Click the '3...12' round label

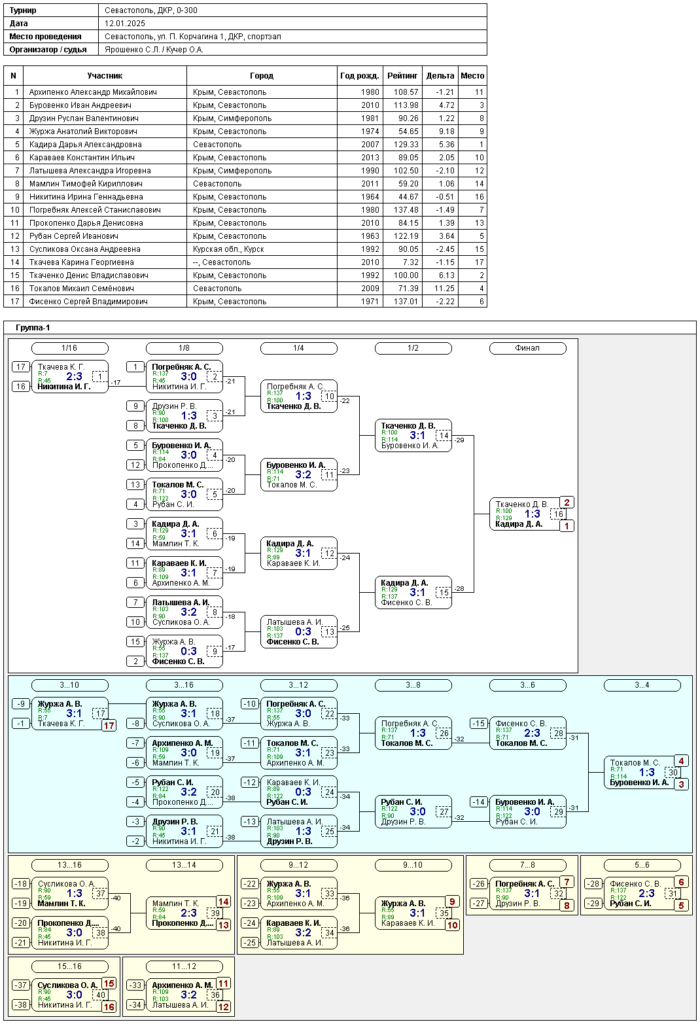[298, 685]
